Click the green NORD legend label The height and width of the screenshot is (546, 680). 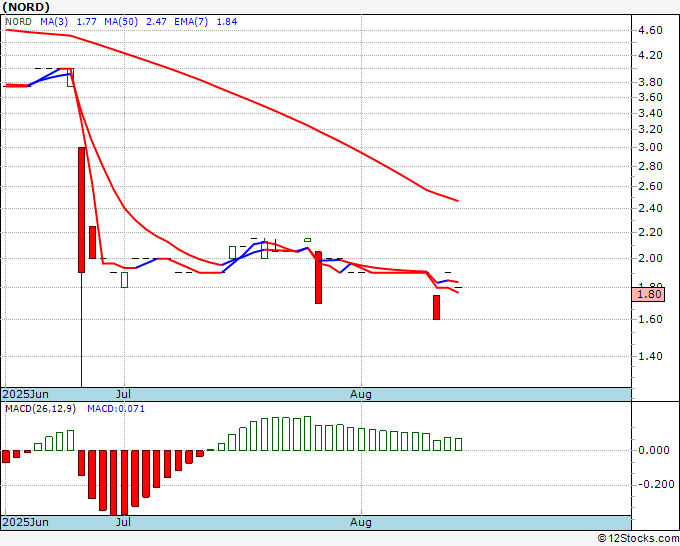[18, 22]
